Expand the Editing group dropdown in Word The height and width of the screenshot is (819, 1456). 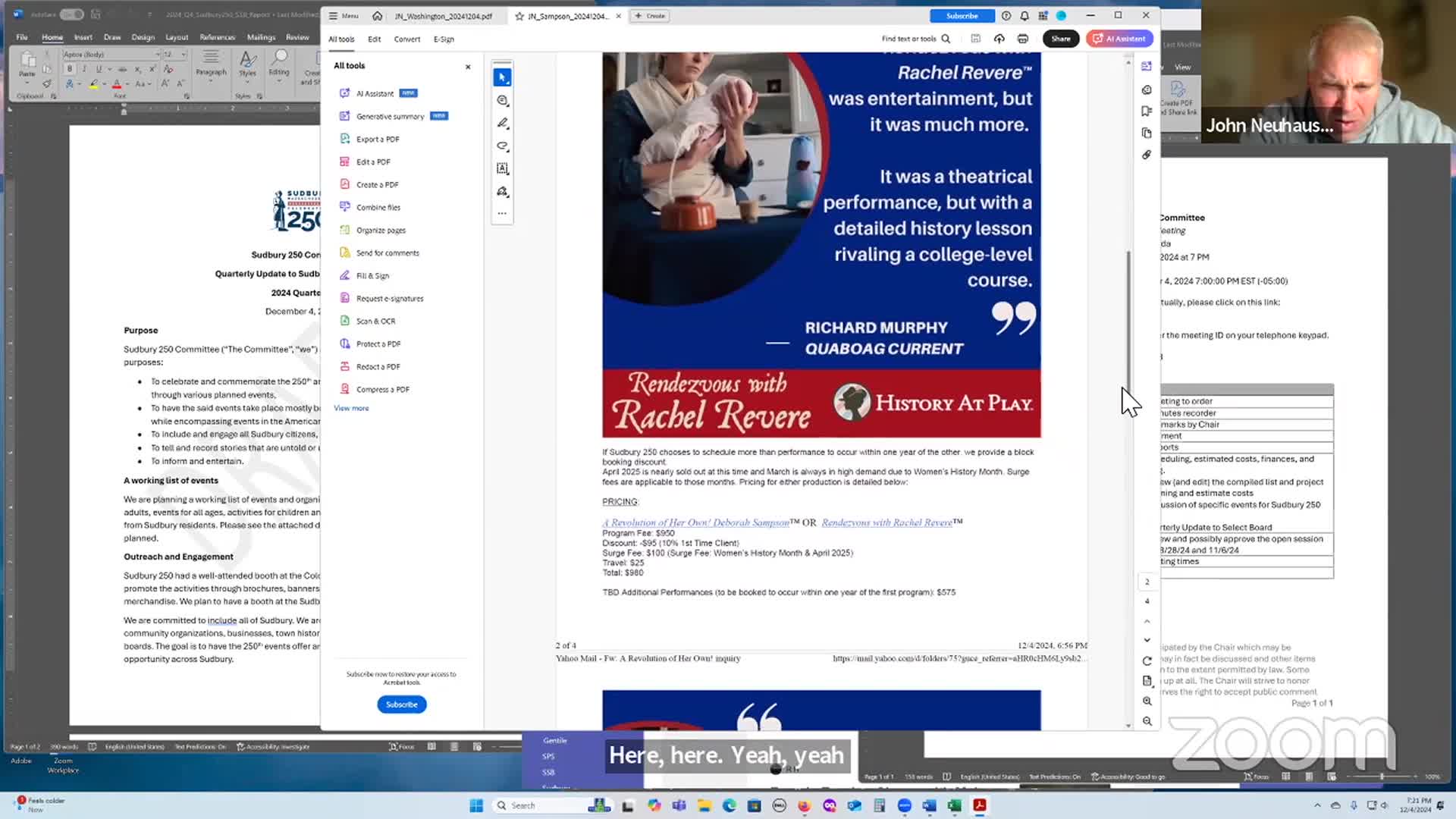279,67
